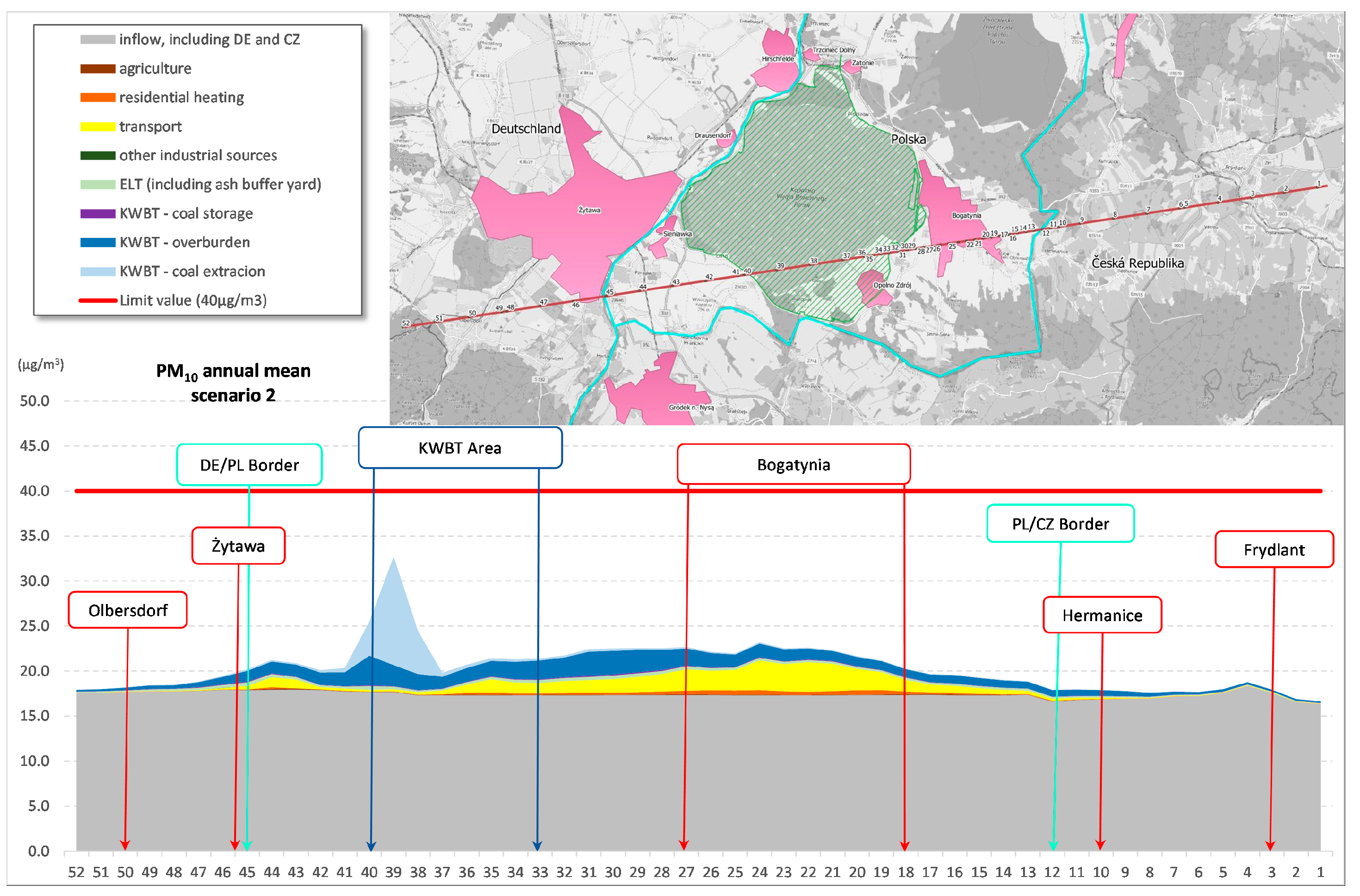
Task: Select the Olbersdorf label box
Action: click(x=128, y=610)
